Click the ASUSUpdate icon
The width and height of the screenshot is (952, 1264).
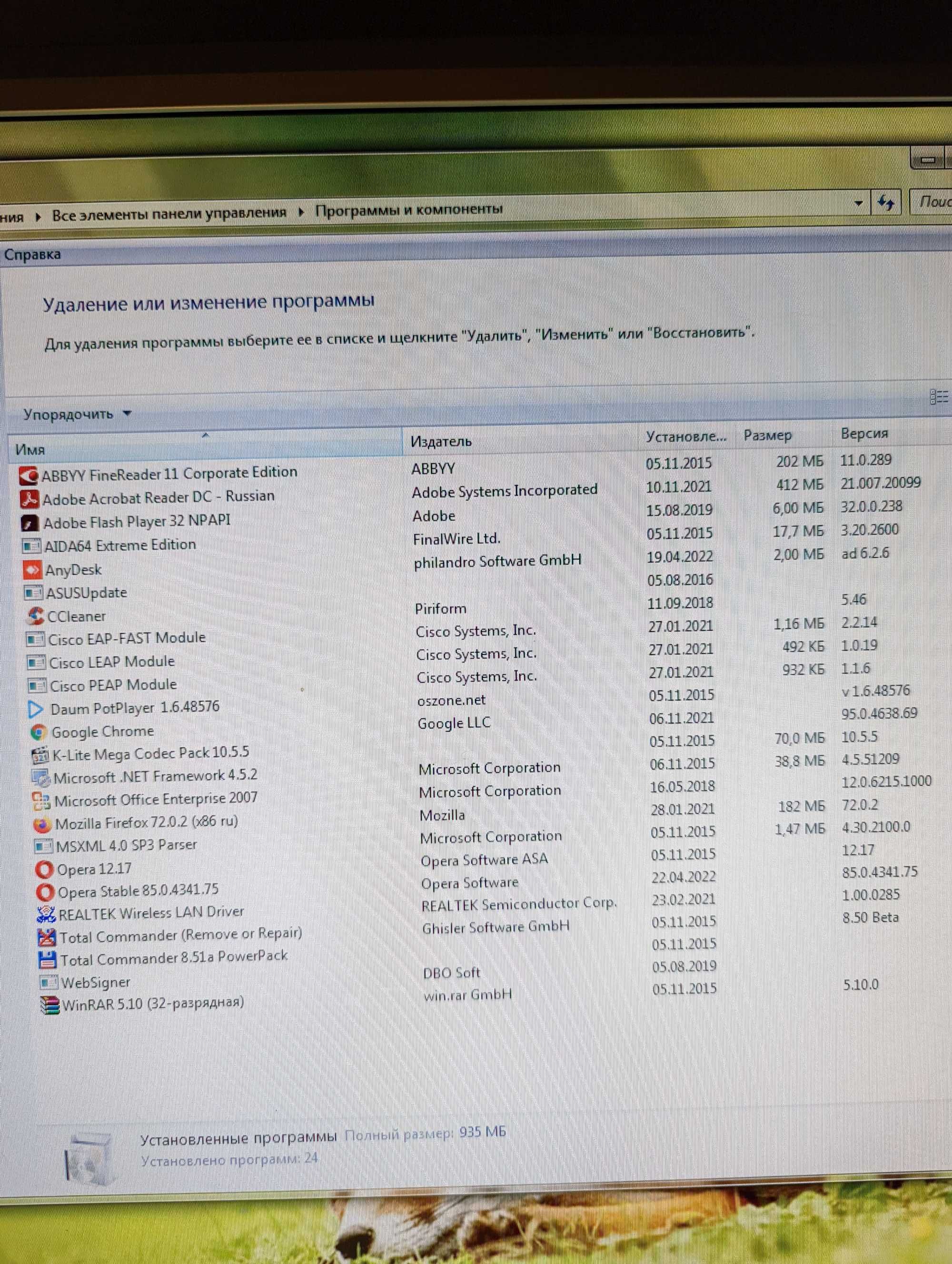pos(33,592)
